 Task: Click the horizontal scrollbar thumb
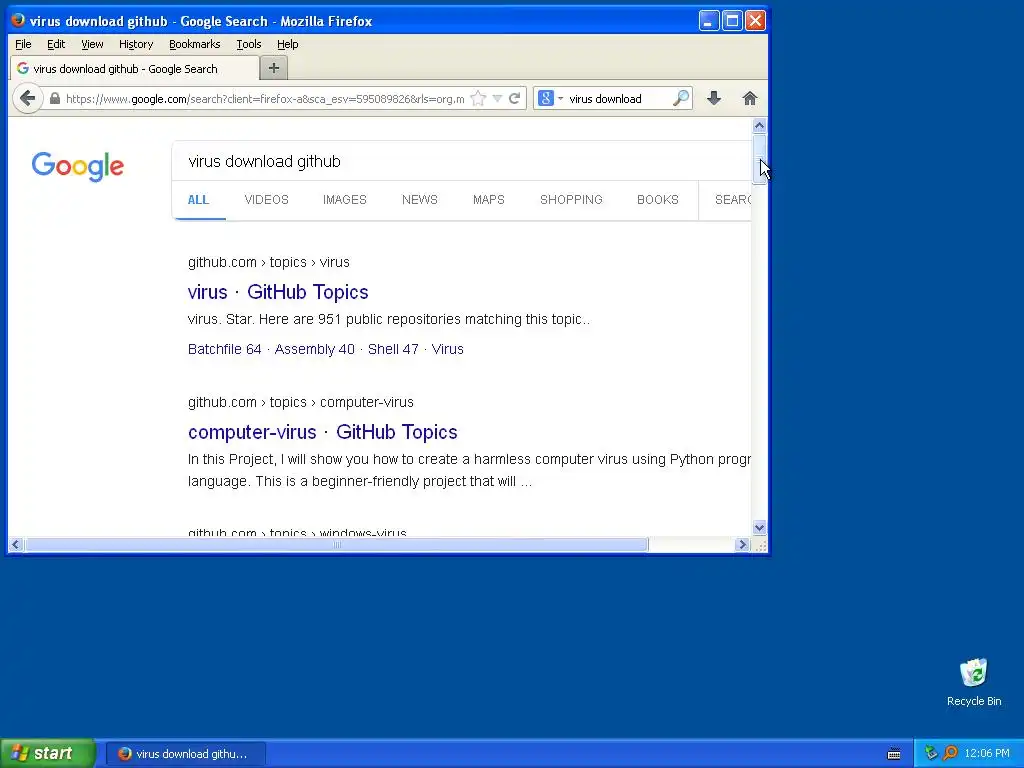tap(337, 545)
